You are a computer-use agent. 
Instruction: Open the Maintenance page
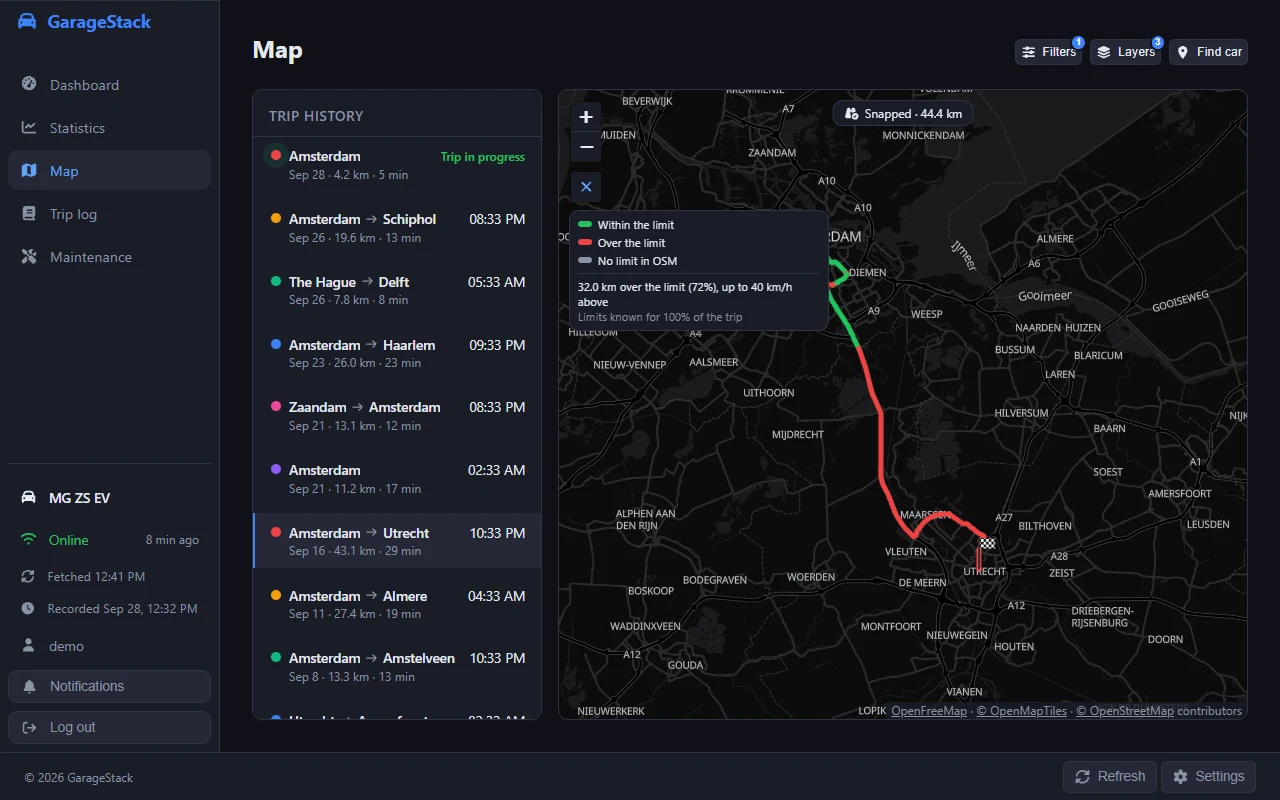coord(109,257)
